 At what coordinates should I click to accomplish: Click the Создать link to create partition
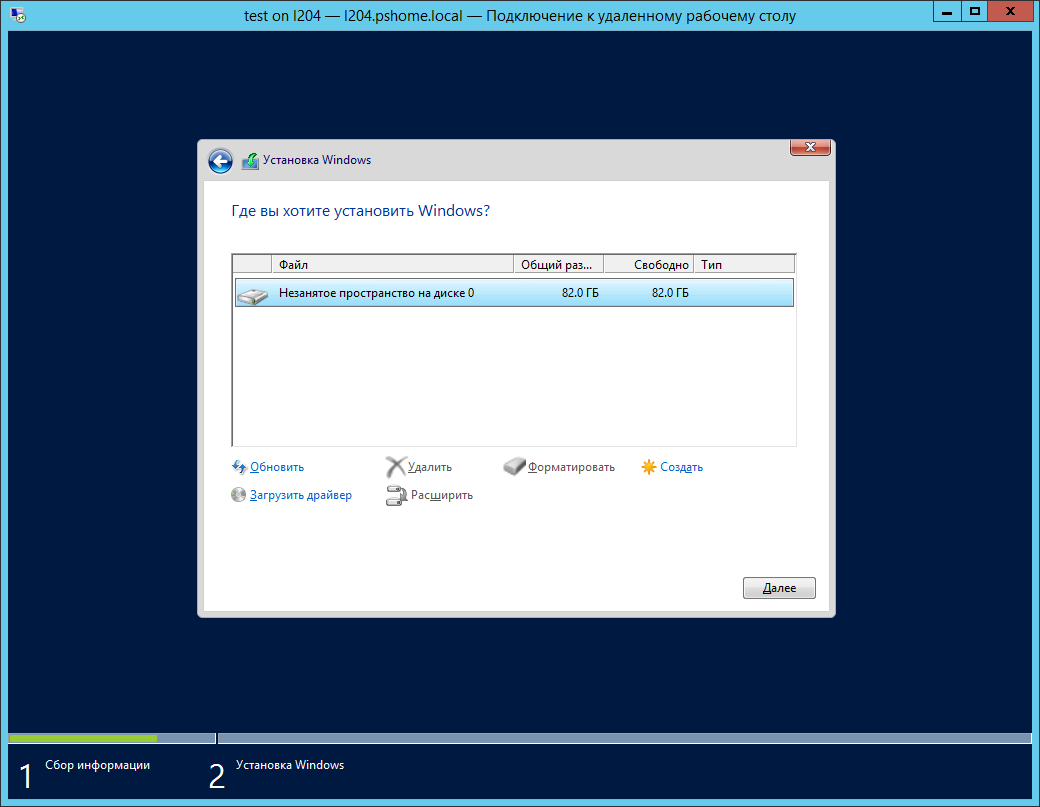pyautogui.click(x=682, y=467)
